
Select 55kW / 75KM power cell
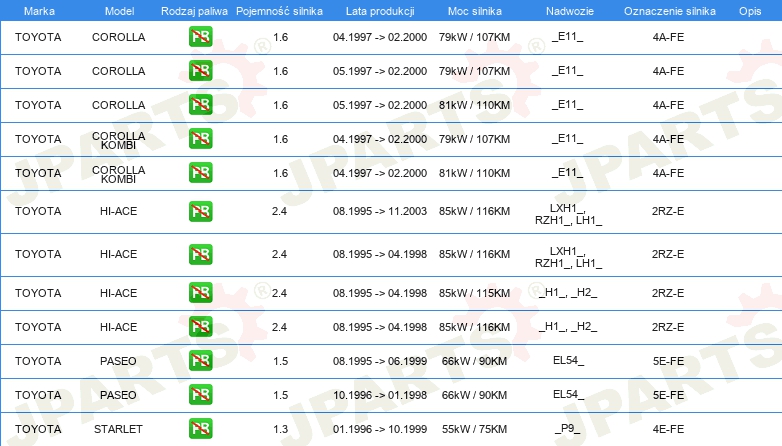coord(474,429)
